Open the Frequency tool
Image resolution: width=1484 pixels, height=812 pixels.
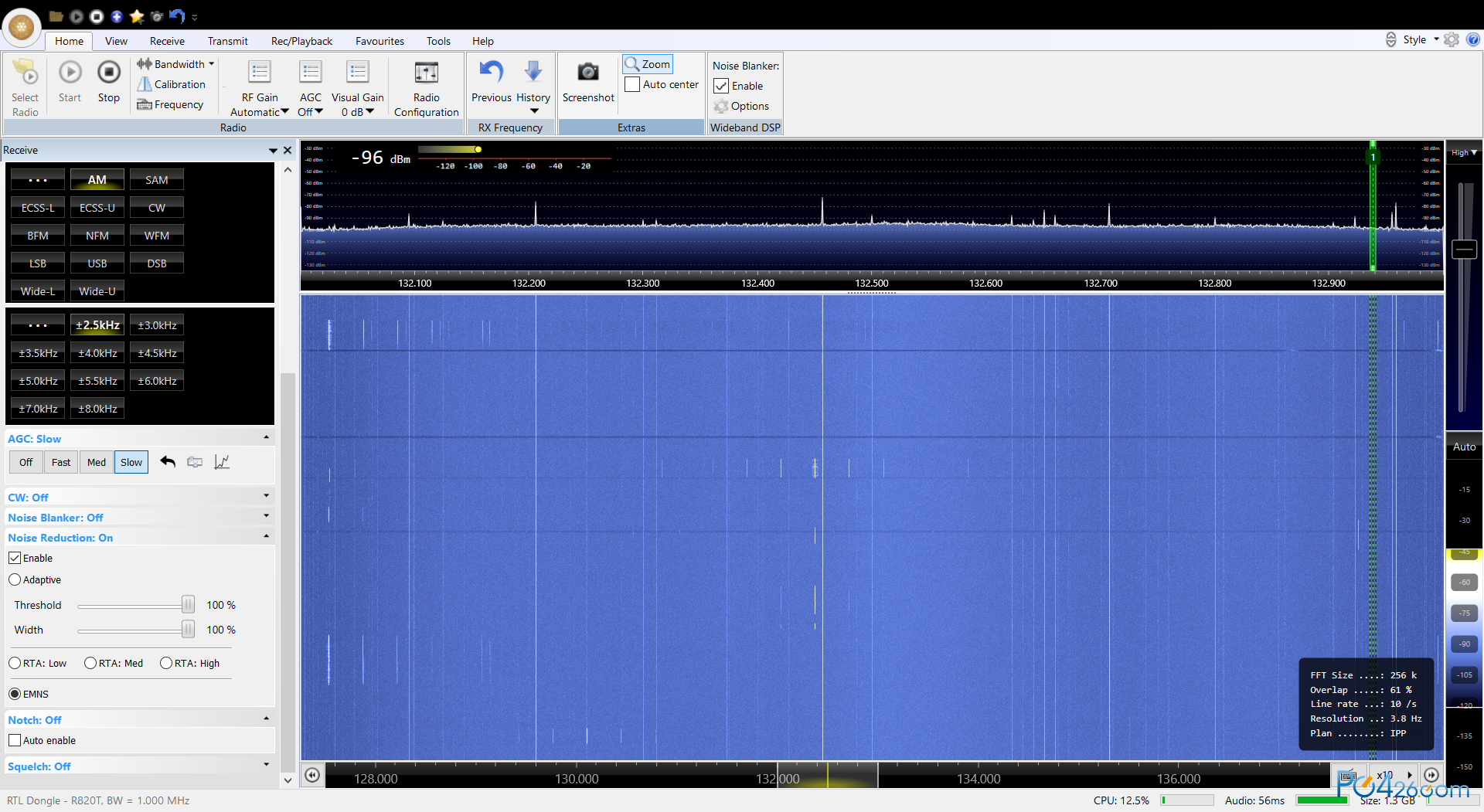[170, 104]
